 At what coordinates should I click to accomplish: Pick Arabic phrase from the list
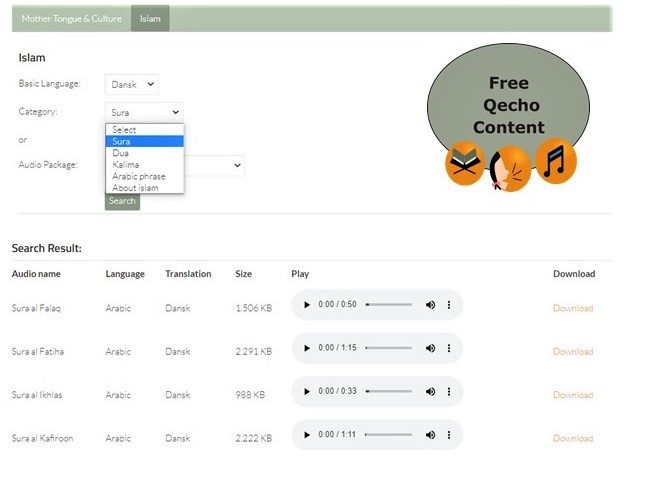138,176
